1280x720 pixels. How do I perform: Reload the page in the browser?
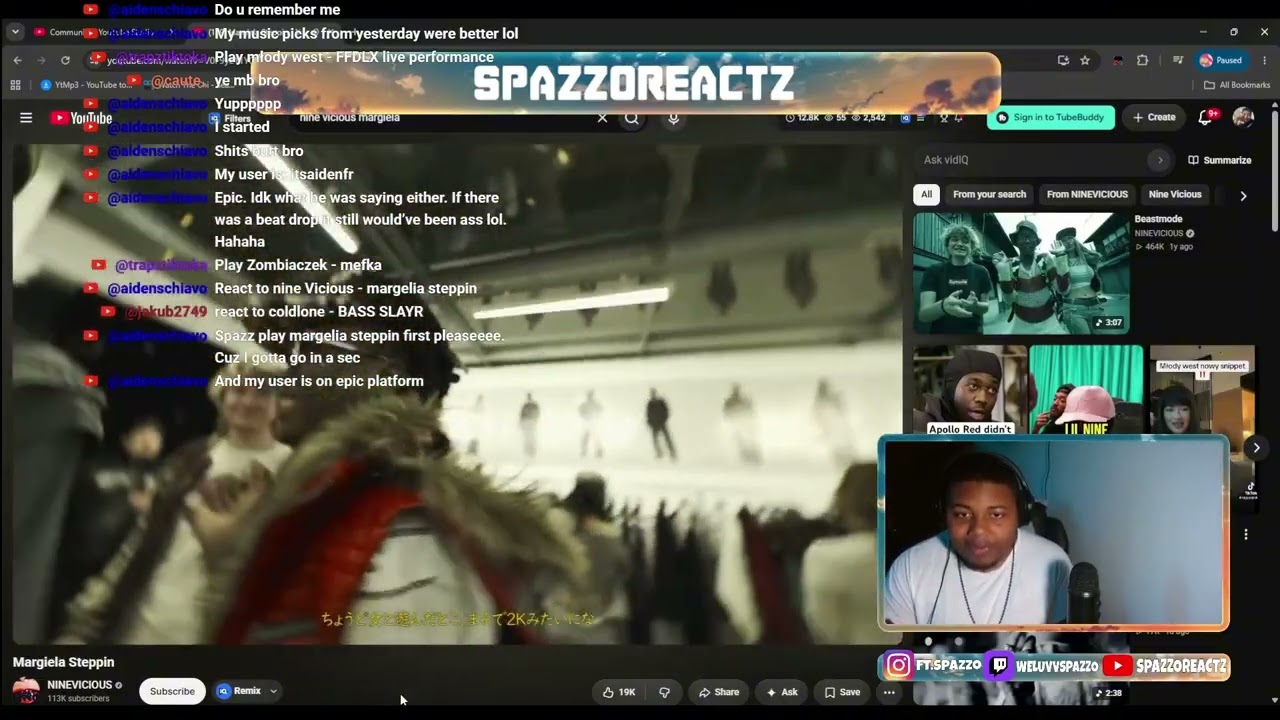[x=66, y=60]
